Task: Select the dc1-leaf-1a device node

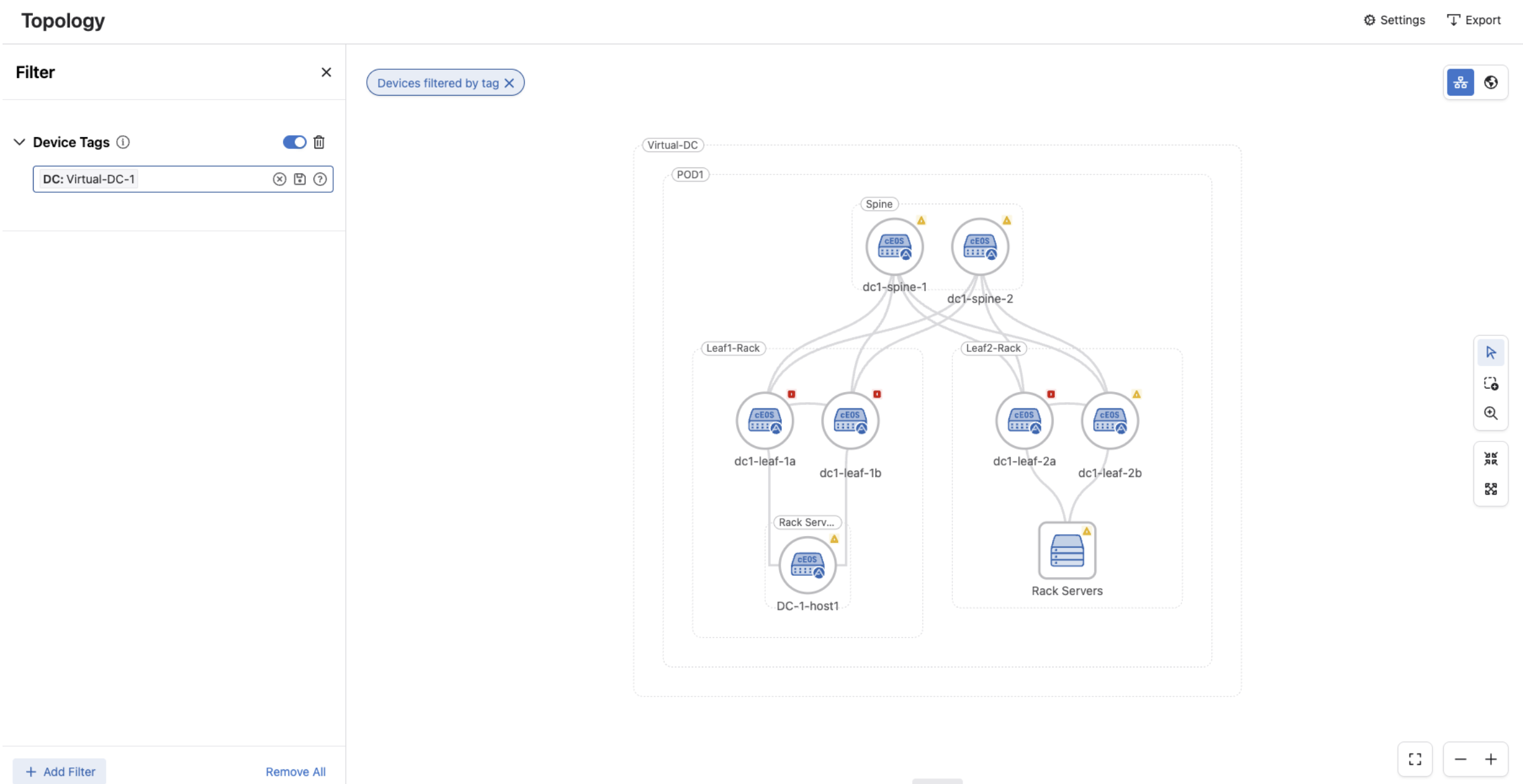Action: pos(765,421)
